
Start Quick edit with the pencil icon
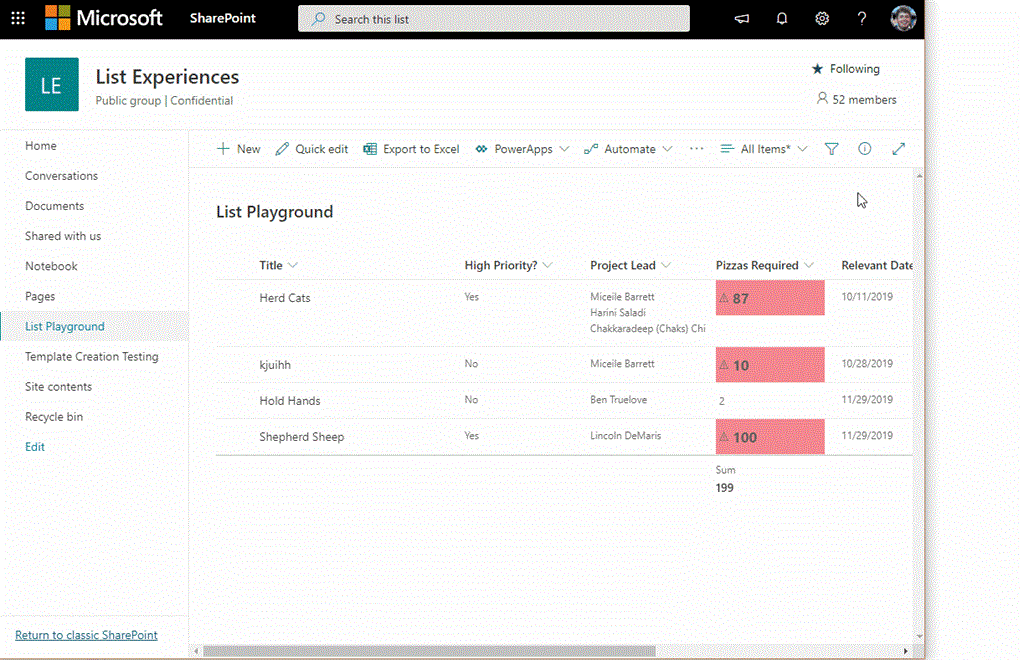(x=311, y=148)
